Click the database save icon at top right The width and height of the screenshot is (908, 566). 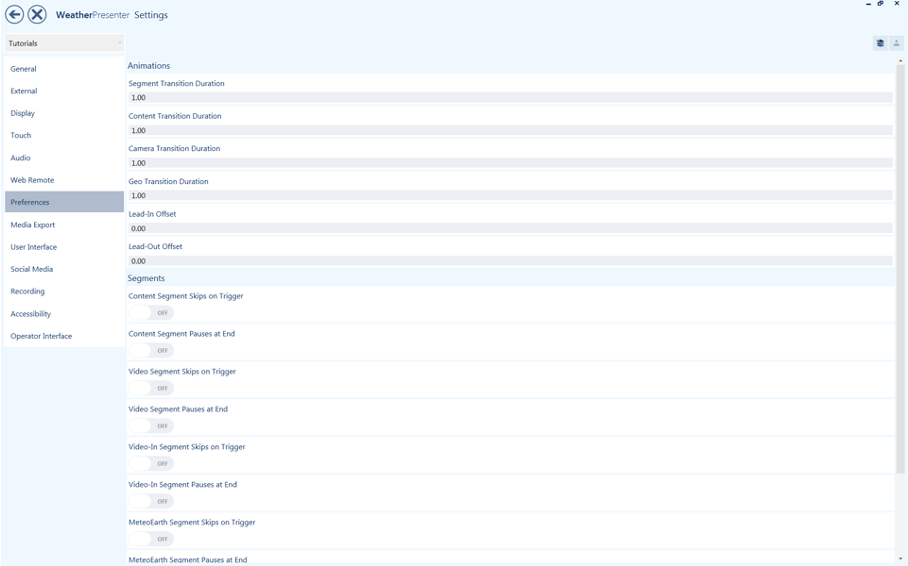(x=880, y=43)
